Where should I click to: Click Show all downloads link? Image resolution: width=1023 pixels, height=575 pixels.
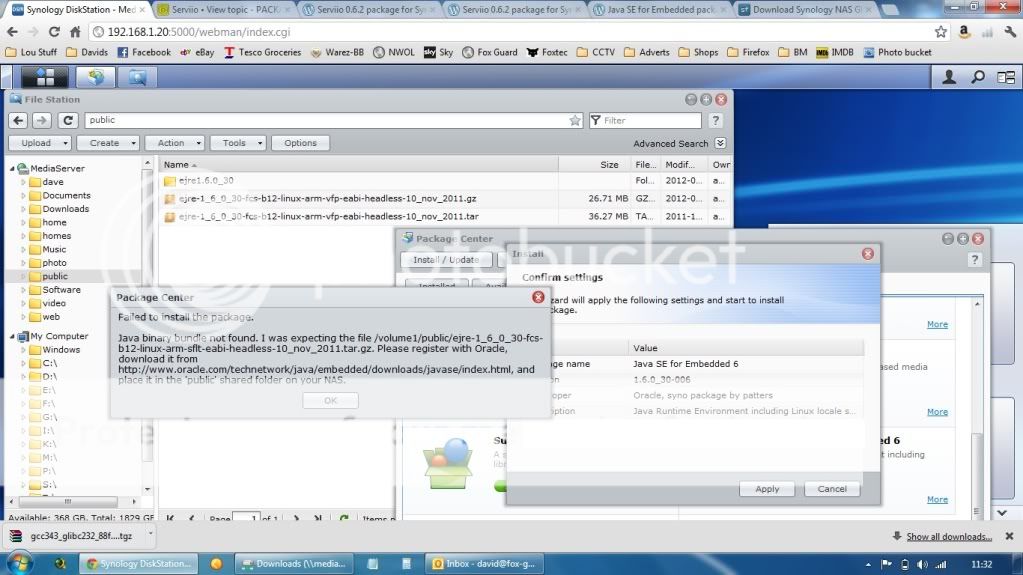(x=949, y=536)
